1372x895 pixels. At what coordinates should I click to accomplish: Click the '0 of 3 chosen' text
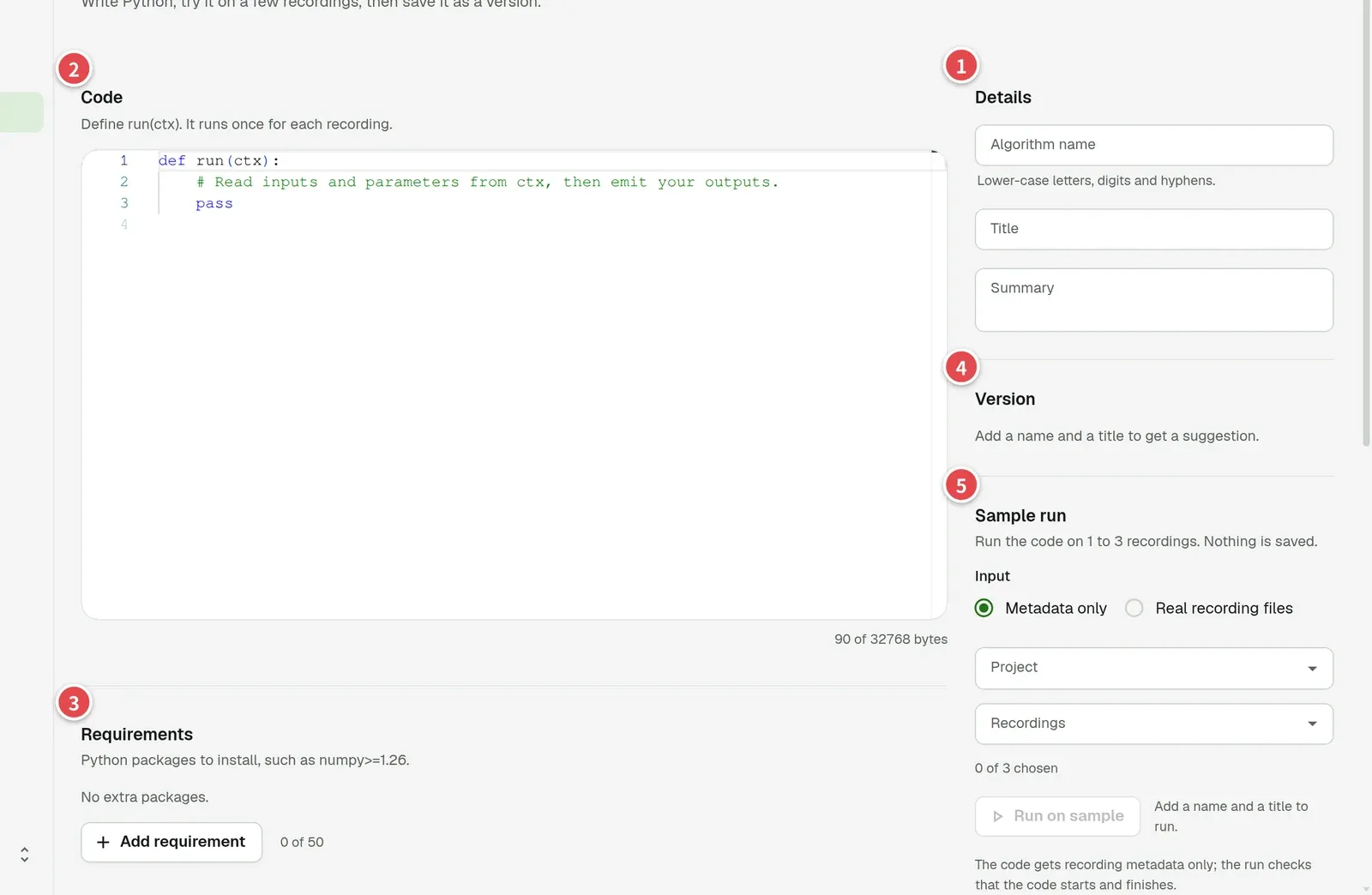click(1016, 768)
